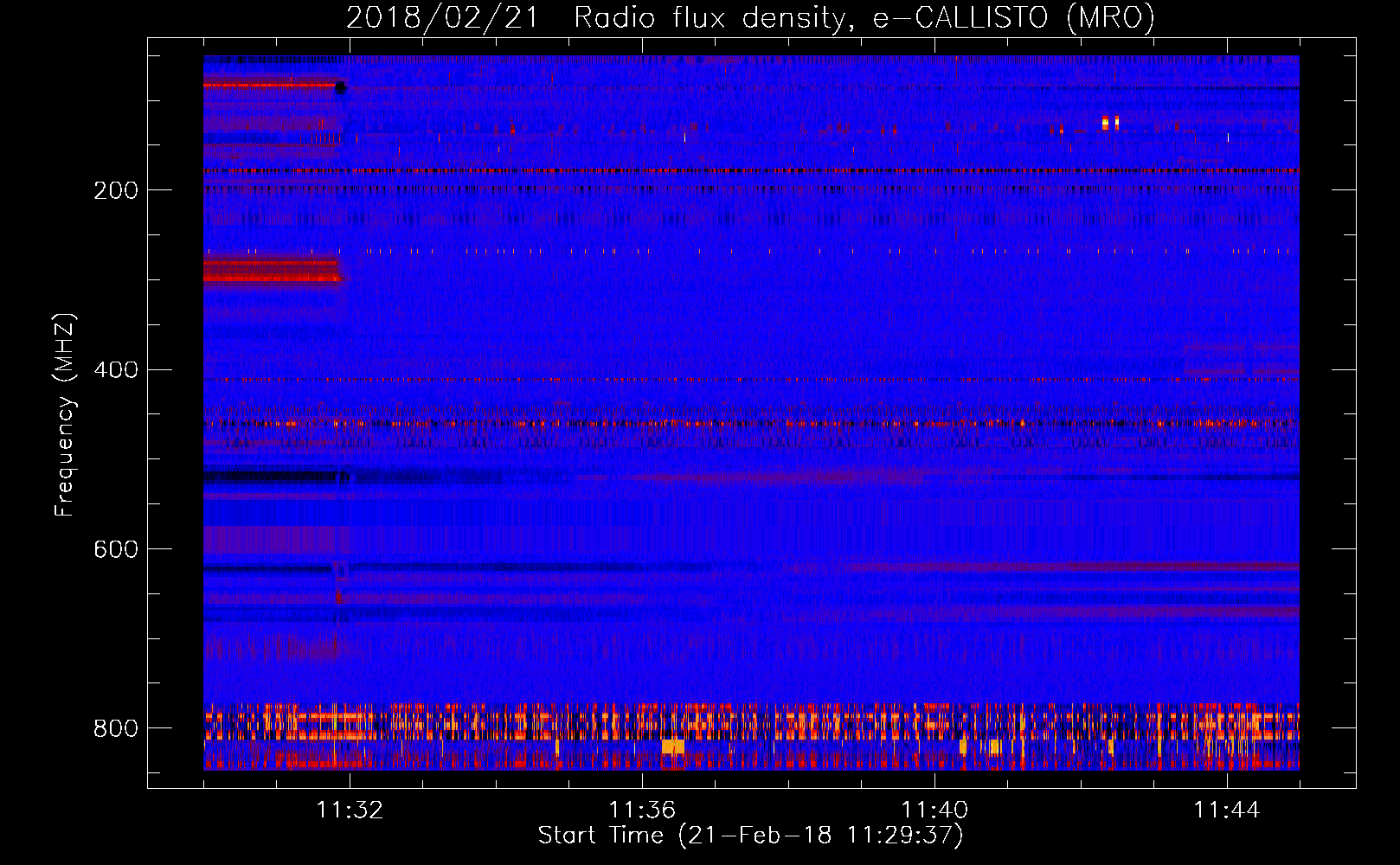This screenshot has height=865, width=1400.
Task: Click the '11:36' time tick label
Action: point(642,811)
